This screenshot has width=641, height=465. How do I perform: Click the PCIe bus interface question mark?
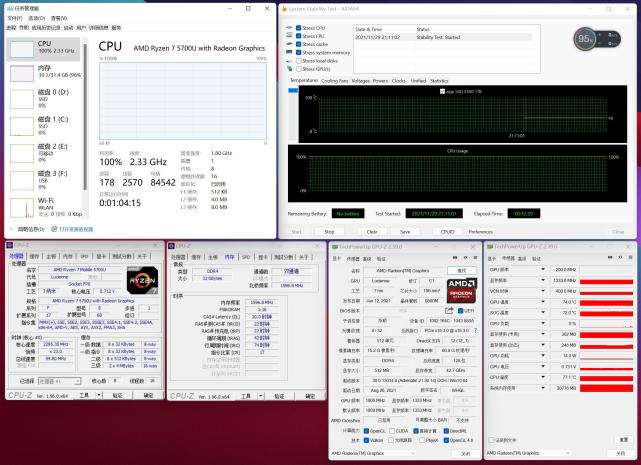475,330
